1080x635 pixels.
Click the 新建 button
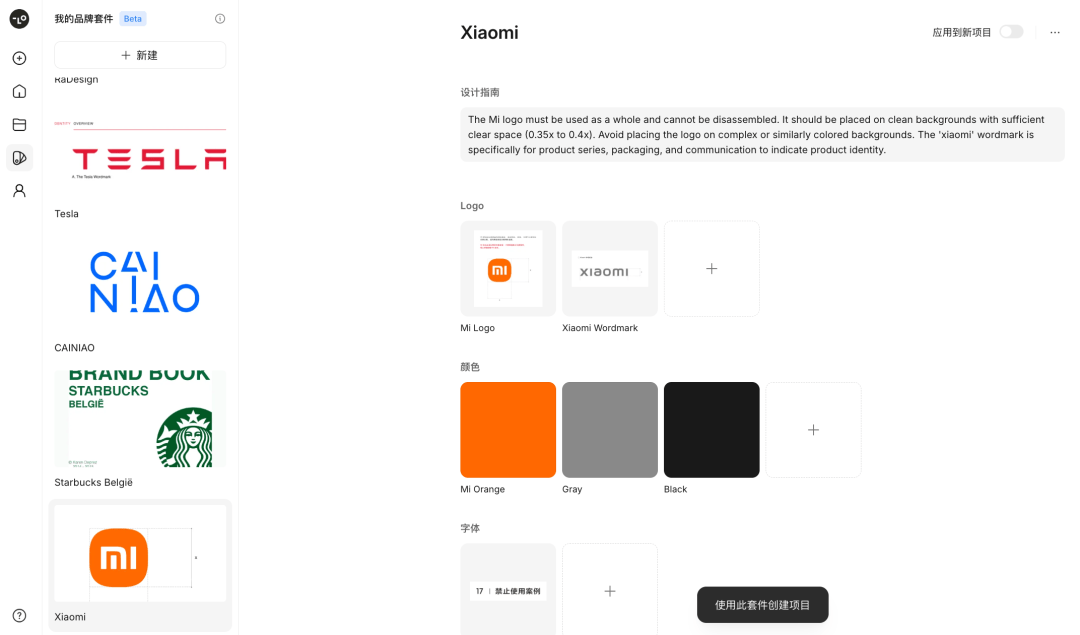click(140, 55)
